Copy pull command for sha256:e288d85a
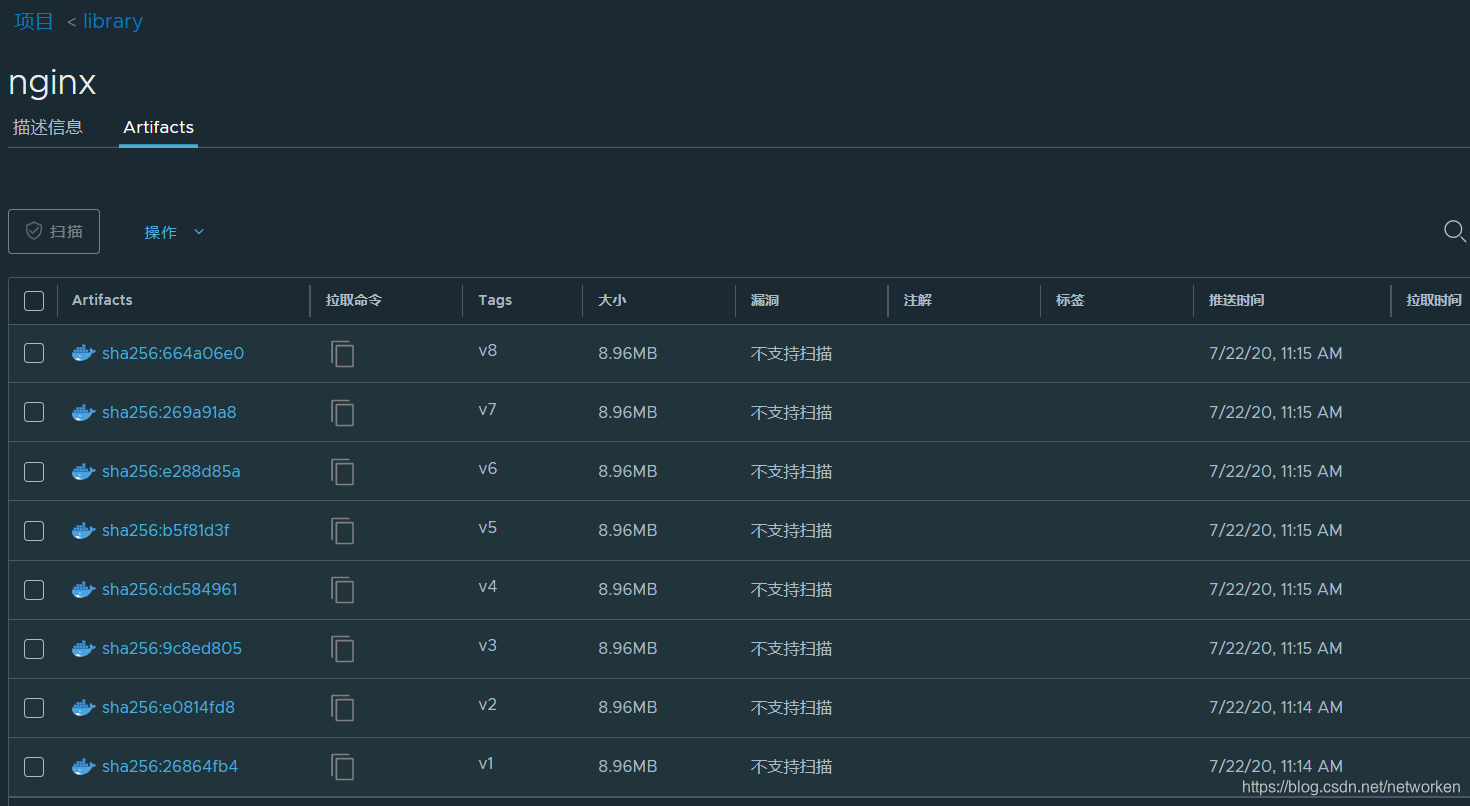1470x806 pixels. pyautogui.click(x=343, y=472)
